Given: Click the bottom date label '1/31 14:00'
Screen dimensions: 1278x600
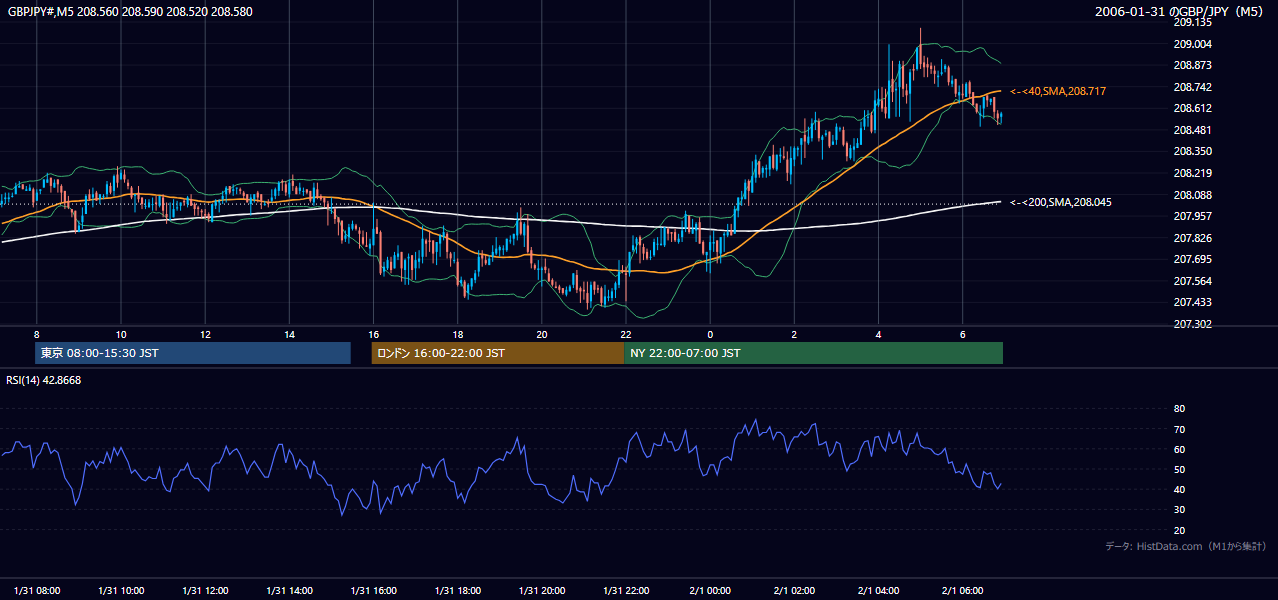Looking at the screenshot, I should 289,589.
